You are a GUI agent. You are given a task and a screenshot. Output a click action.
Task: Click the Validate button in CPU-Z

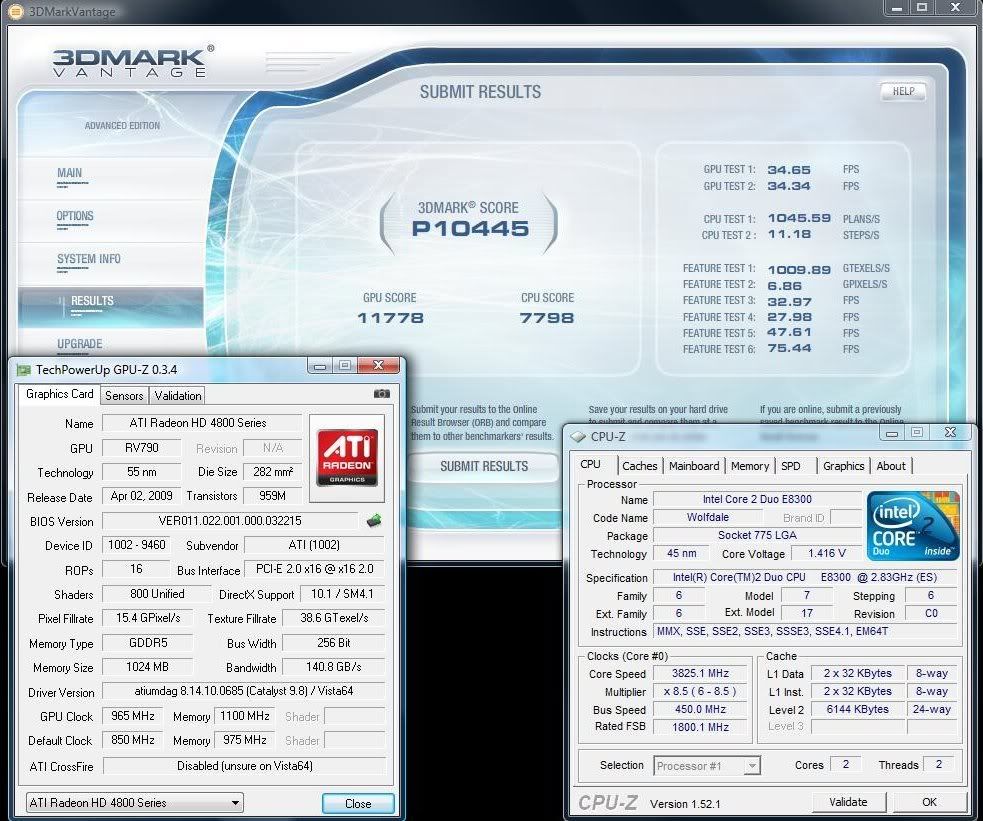(848, 802)
